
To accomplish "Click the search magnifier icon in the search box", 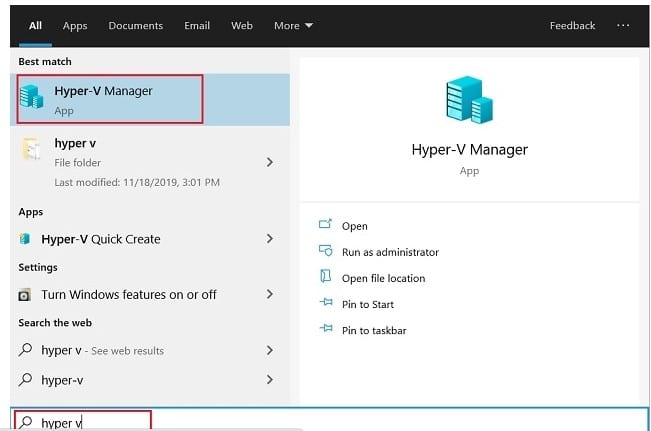I will [x=26, y=422].
